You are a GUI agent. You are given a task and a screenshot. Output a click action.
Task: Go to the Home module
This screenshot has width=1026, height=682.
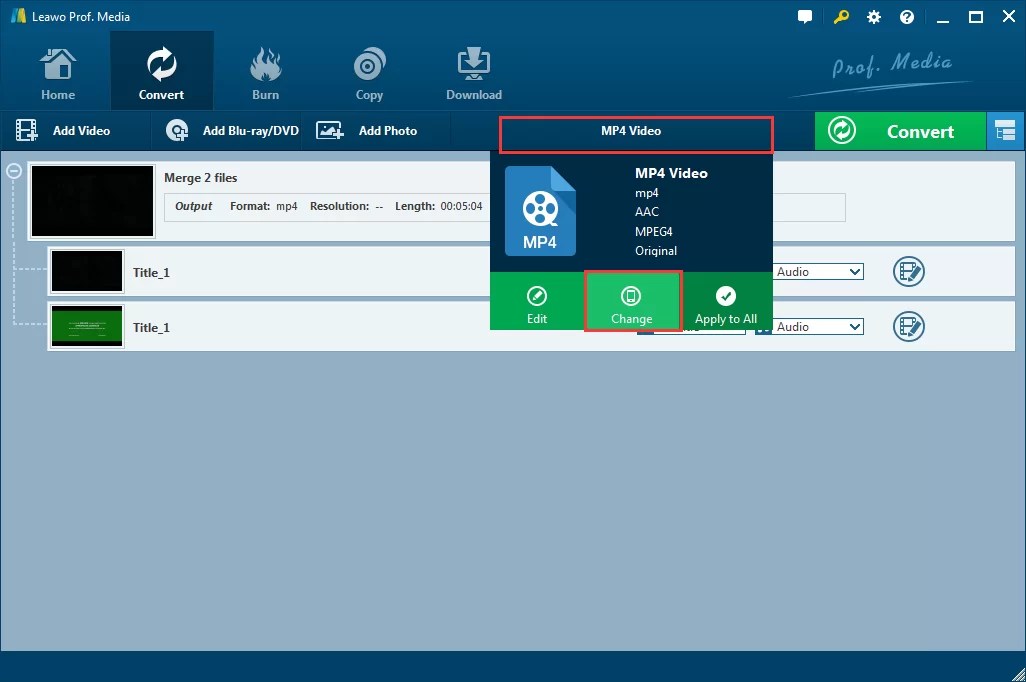coord(58,74)
